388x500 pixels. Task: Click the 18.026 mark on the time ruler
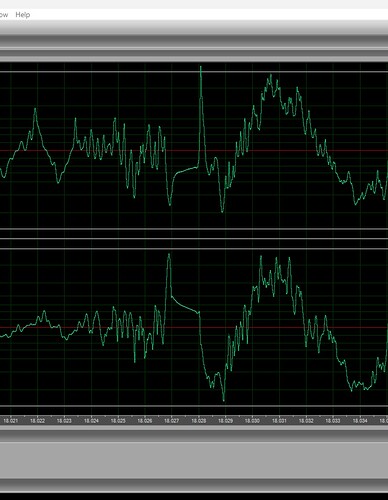145,421
